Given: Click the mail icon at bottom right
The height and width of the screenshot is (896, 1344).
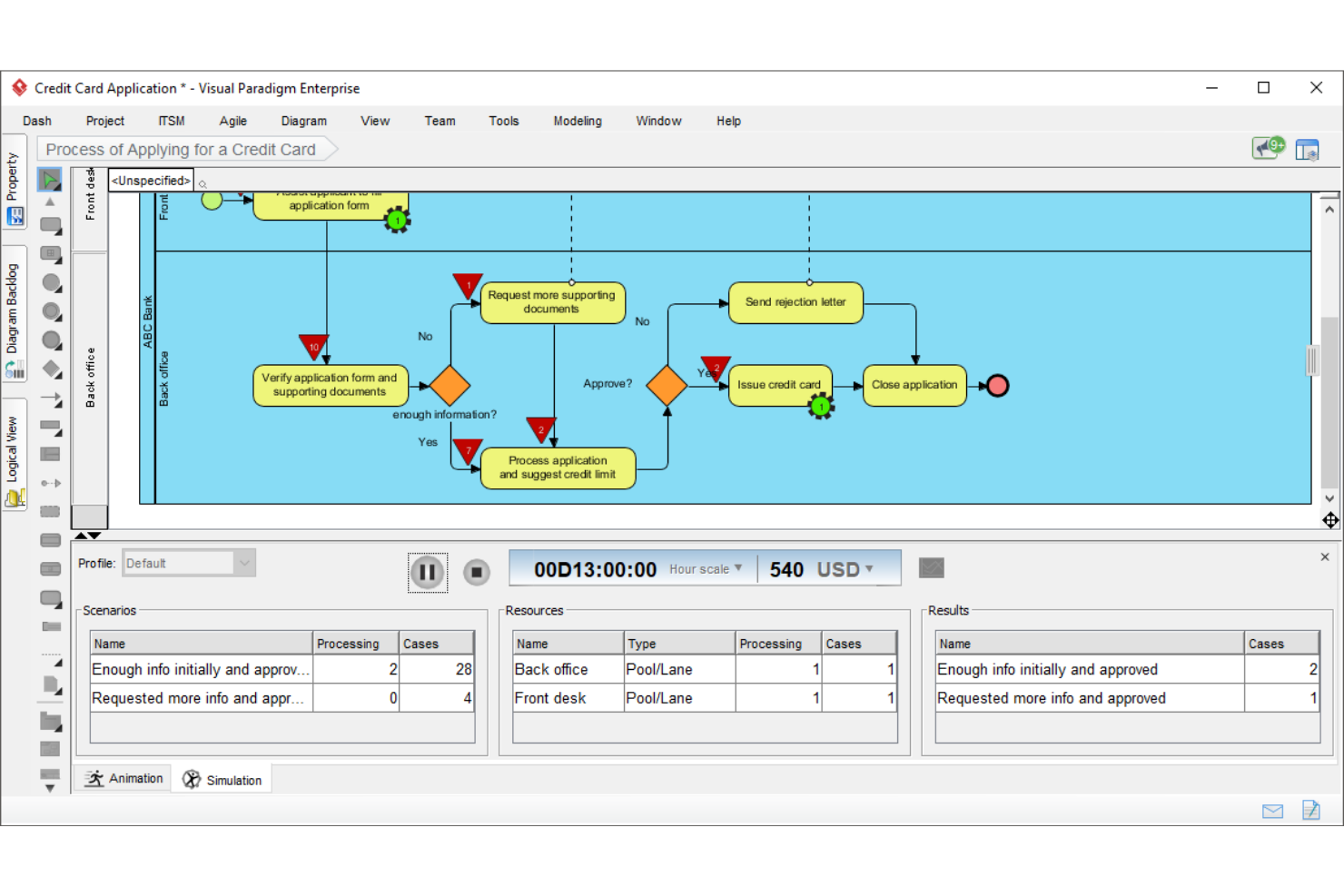Looking at the screenshot, I should point(1272,811).
